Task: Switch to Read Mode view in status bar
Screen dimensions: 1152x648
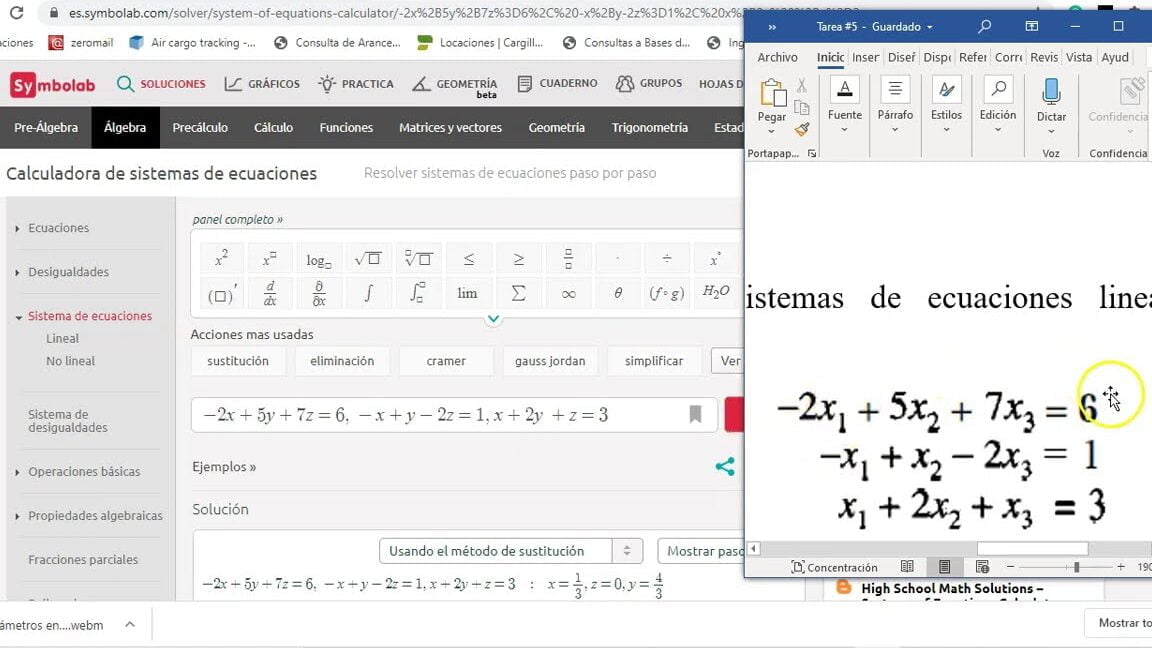Action: pyautogui.click(x=907, y=567)
